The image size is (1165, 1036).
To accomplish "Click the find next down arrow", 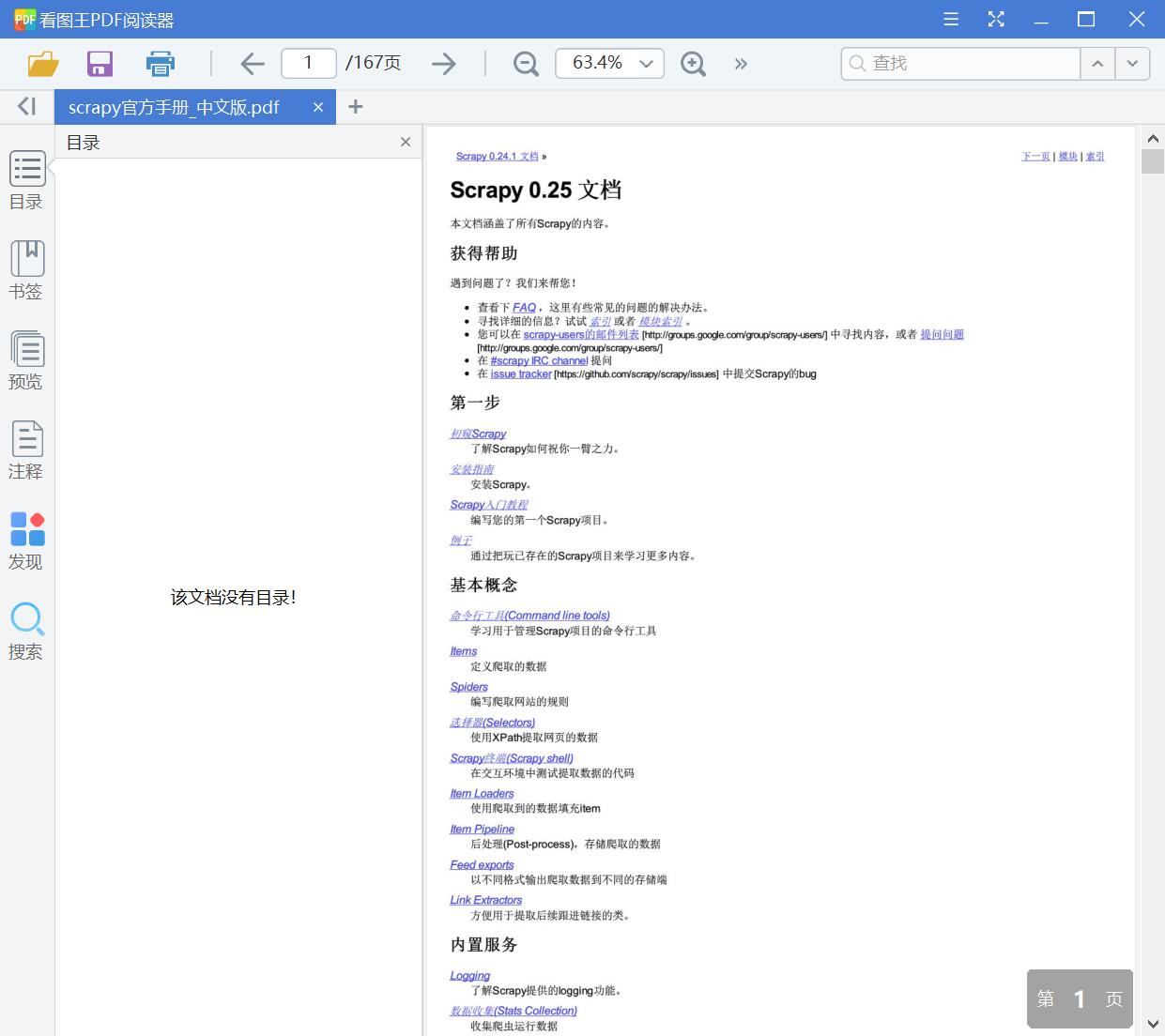I will click(x=1132, y=64).
